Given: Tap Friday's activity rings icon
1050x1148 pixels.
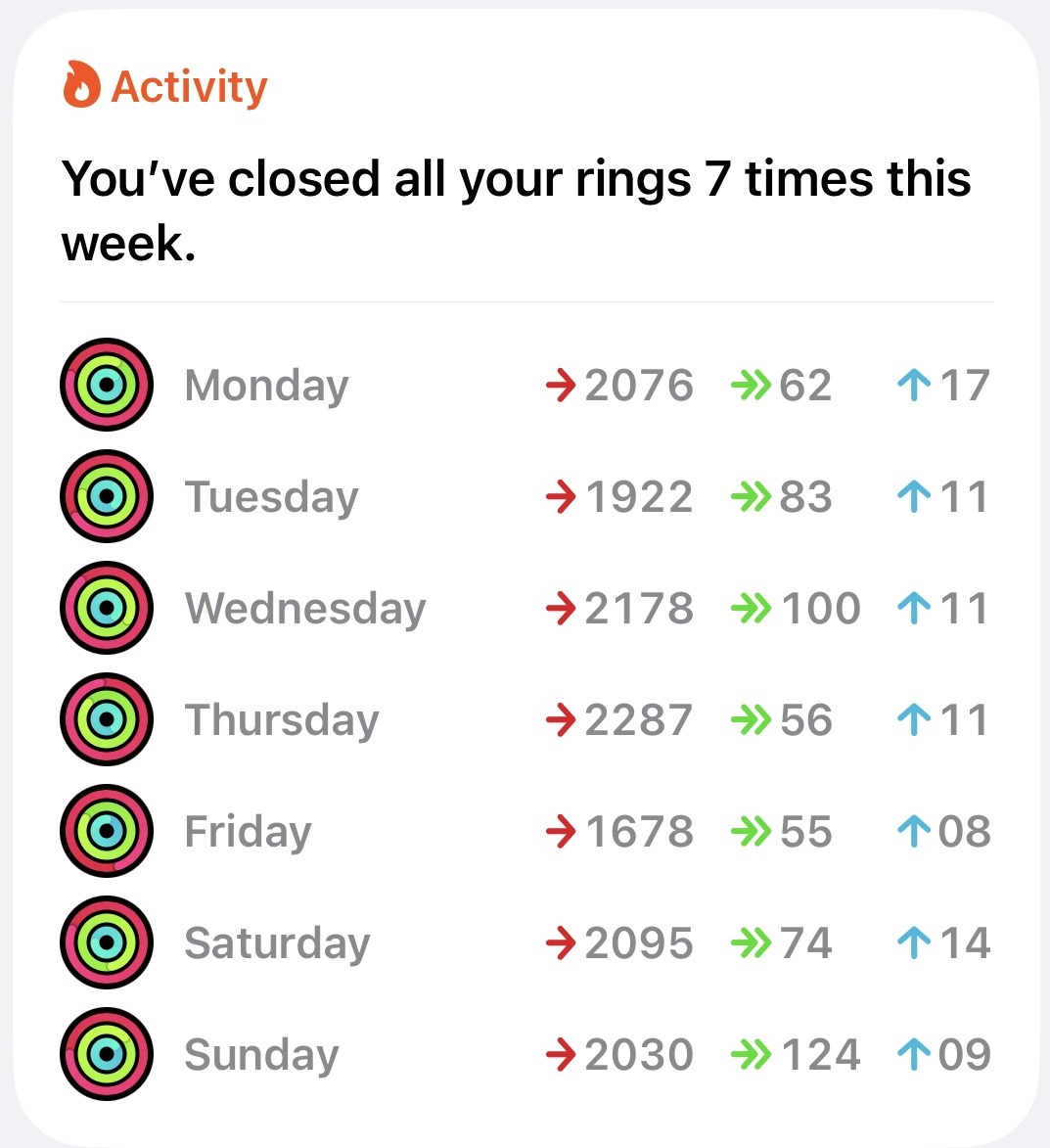Looking at the screenshot, I should tap(107, 831).
